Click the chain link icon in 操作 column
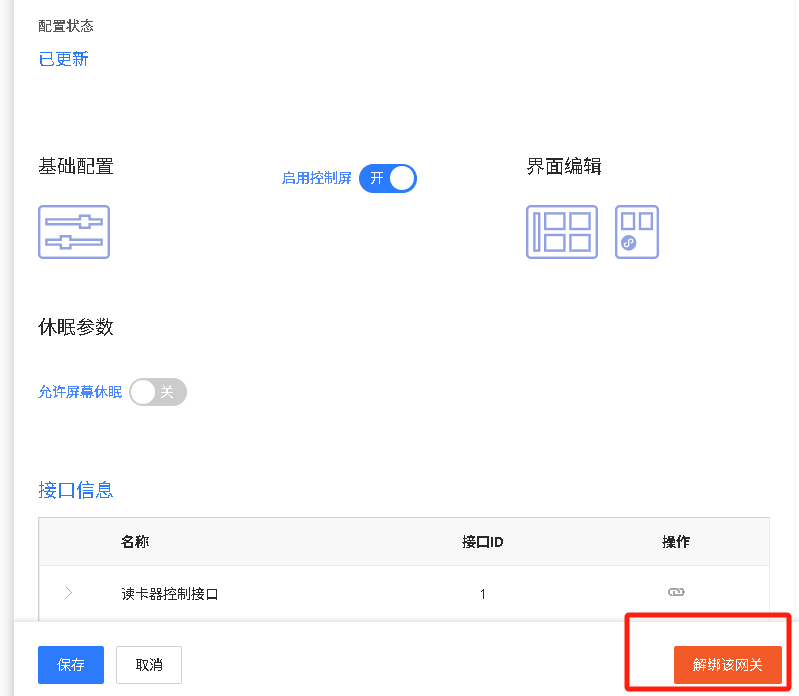This screenshot has width=799, height=696. [x=676, y=593]
